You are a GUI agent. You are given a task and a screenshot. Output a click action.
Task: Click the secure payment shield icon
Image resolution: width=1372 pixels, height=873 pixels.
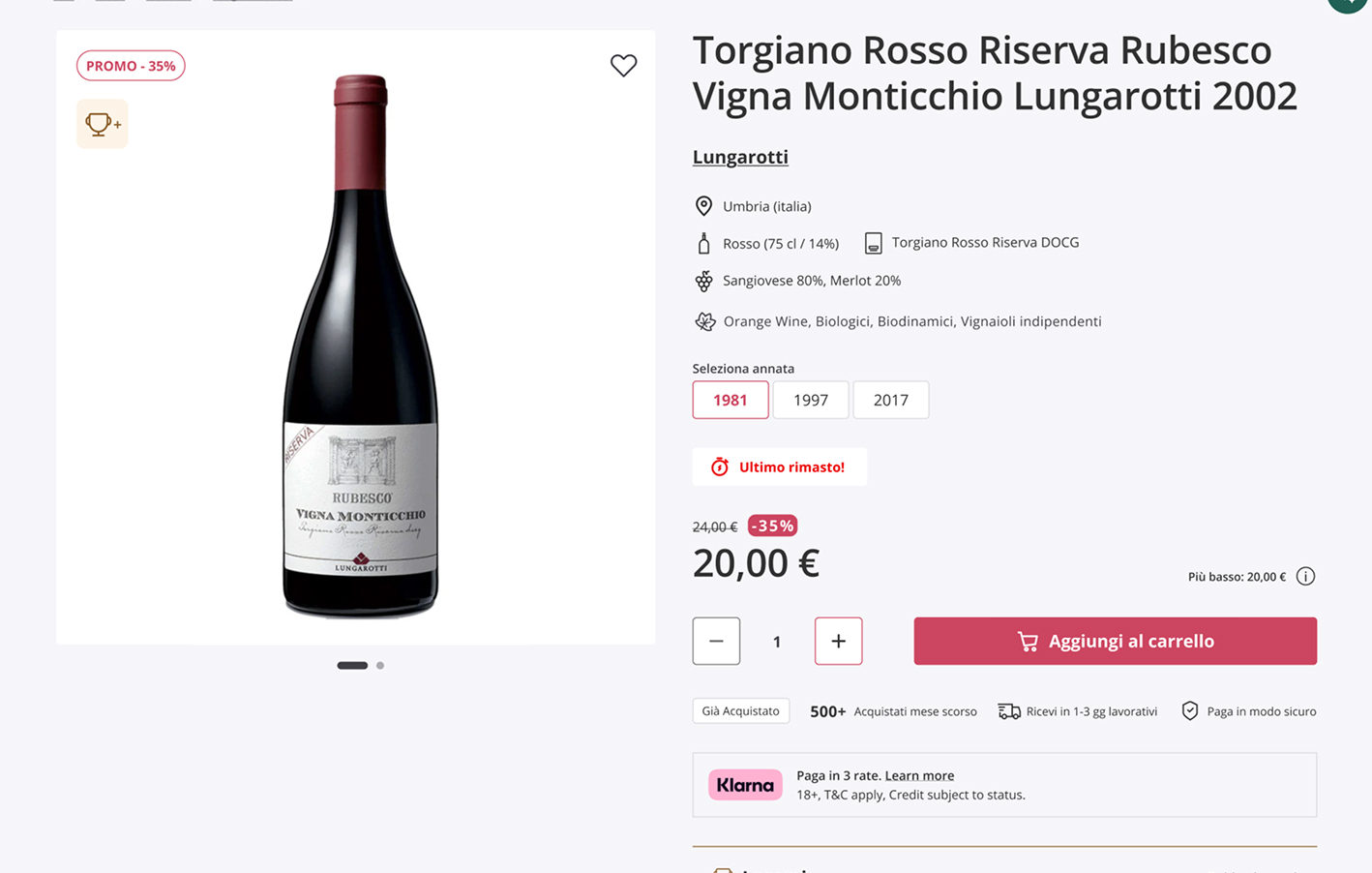[x=1190, y=711]
